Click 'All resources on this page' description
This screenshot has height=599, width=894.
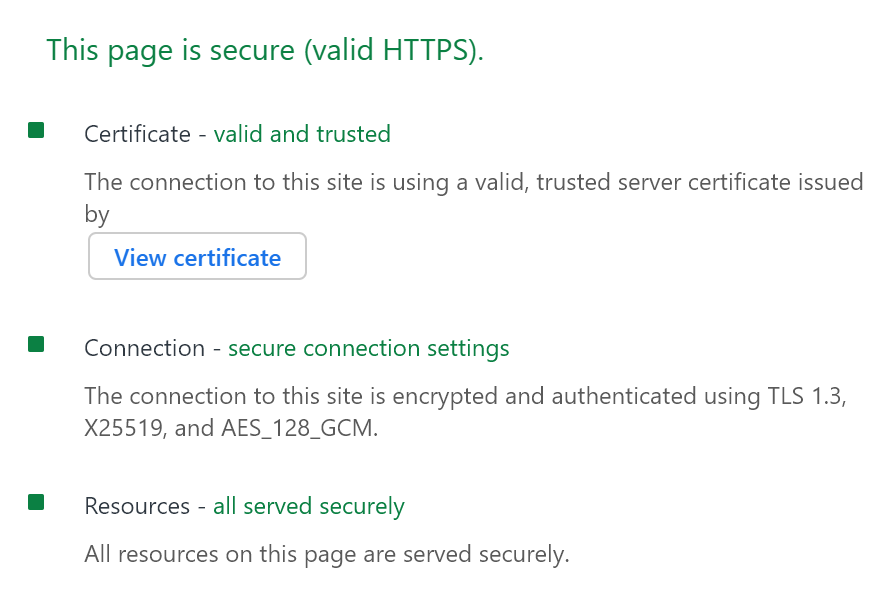point(326,553)
